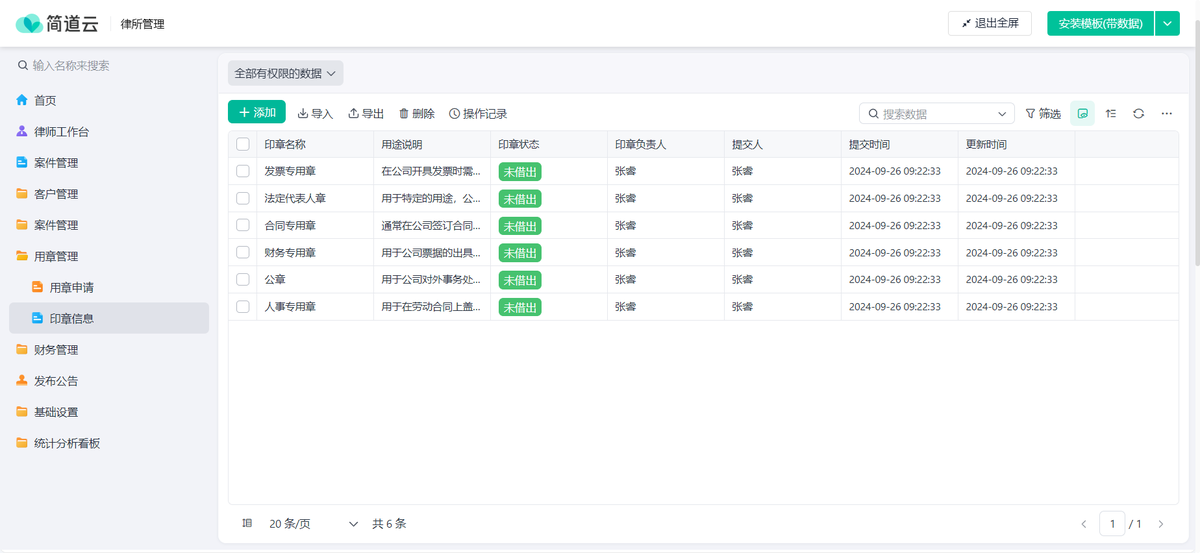This screenshot has height=553, width=1200.
Task: Click the green highlighted display settings icon
Action: (x=1082, y=114)
